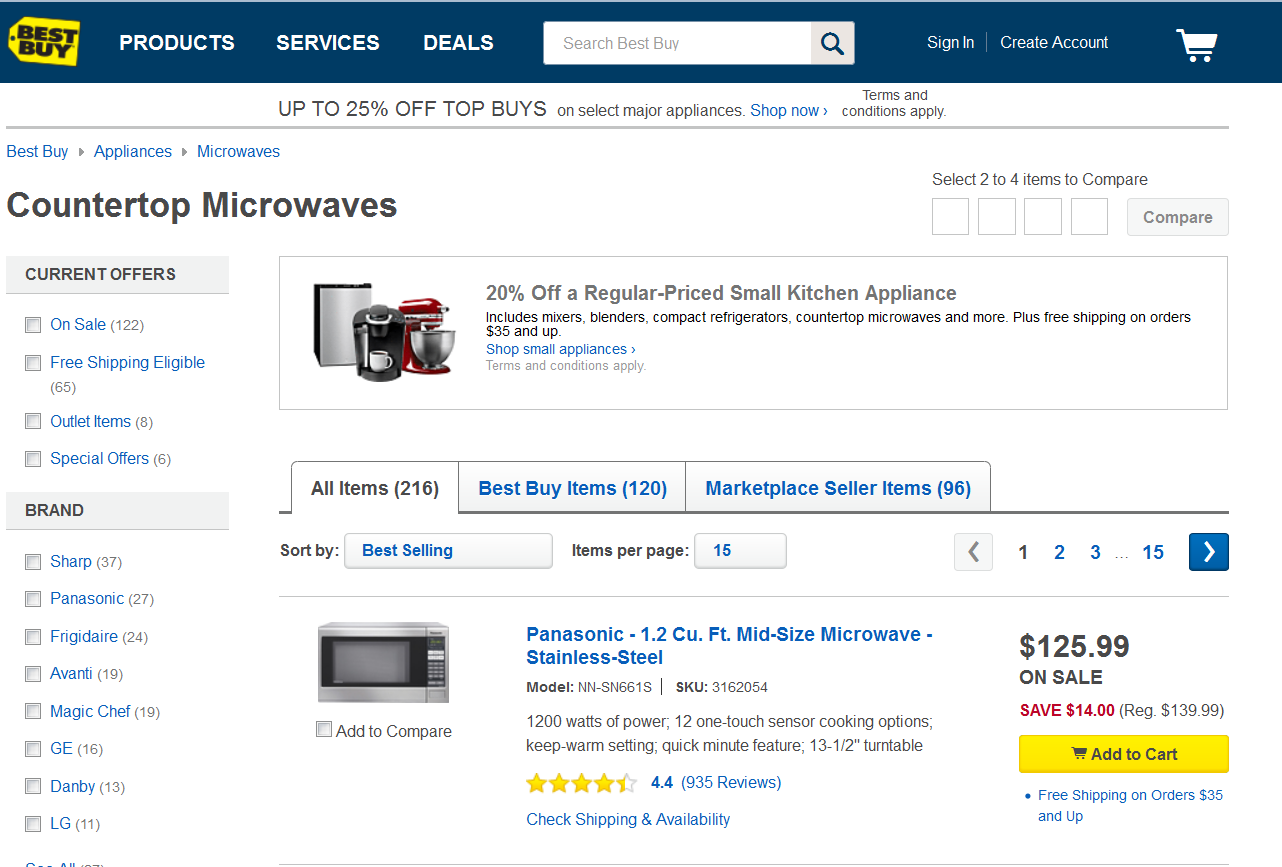Enable the Panasonic brand filter
Viewport: 1282px width, 867px height.
tap(34, 599)
